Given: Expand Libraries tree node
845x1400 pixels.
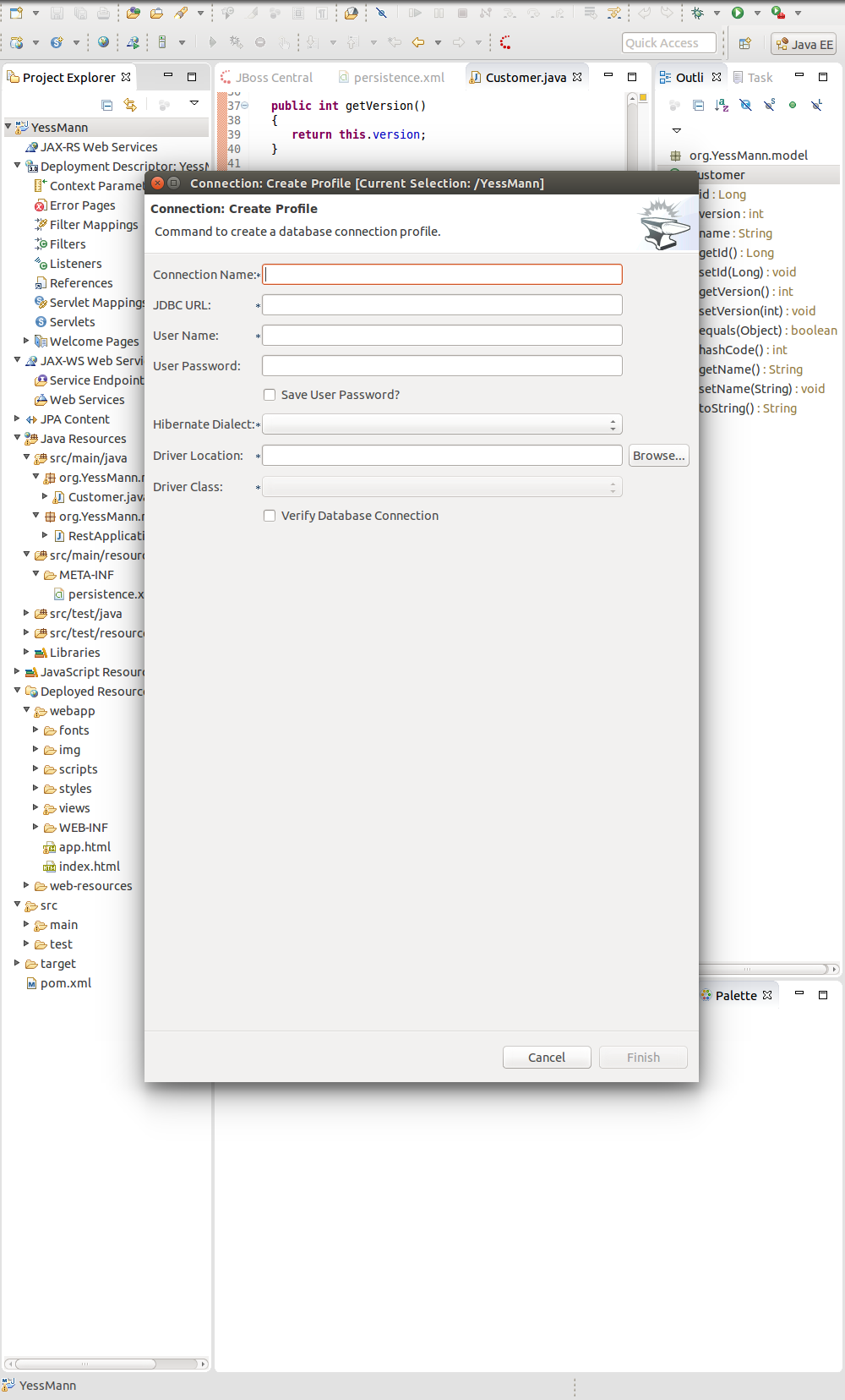Looking at the screenshot, I should point(26,652).
